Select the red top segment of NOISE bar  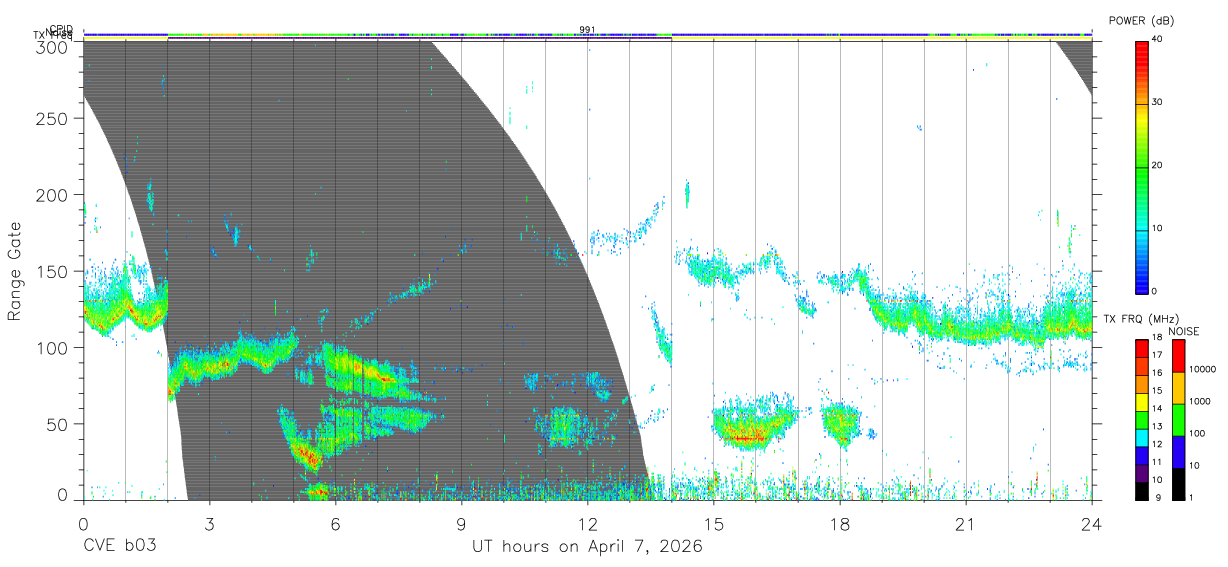(1178, 356)
